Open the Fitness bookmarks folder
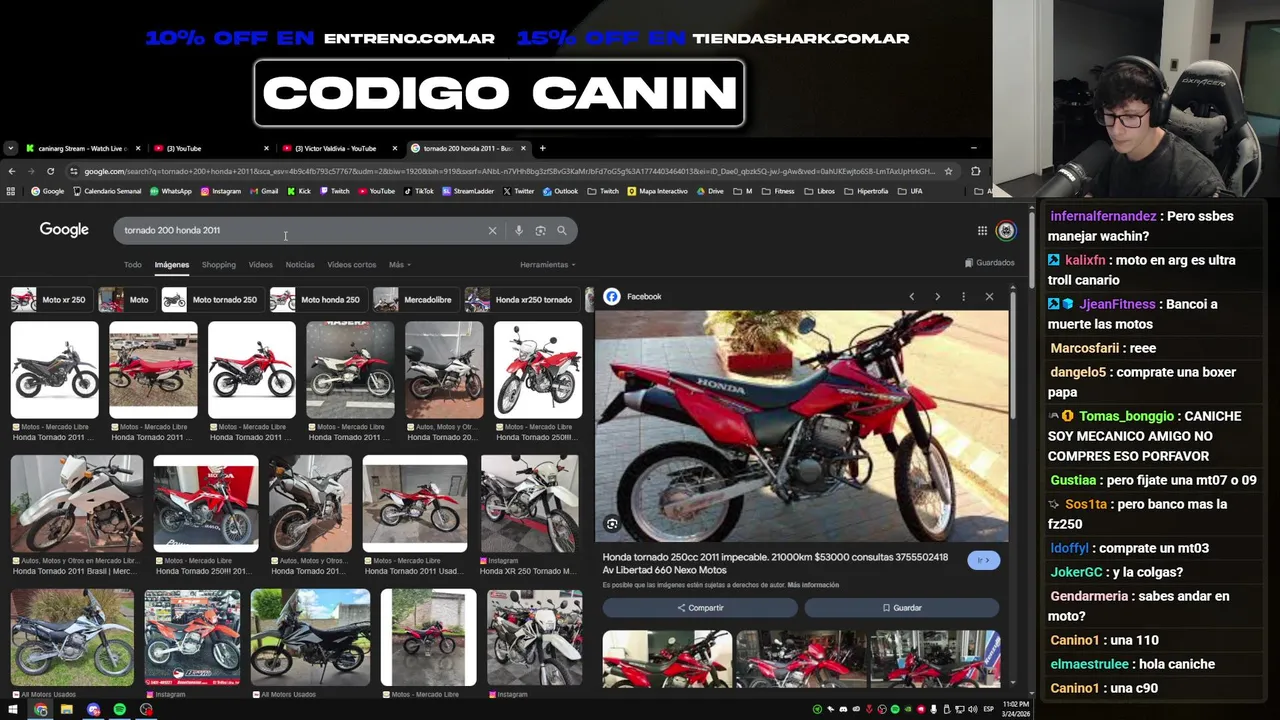The height and width of the screenshot is (720, 1280). click(778, 191)
